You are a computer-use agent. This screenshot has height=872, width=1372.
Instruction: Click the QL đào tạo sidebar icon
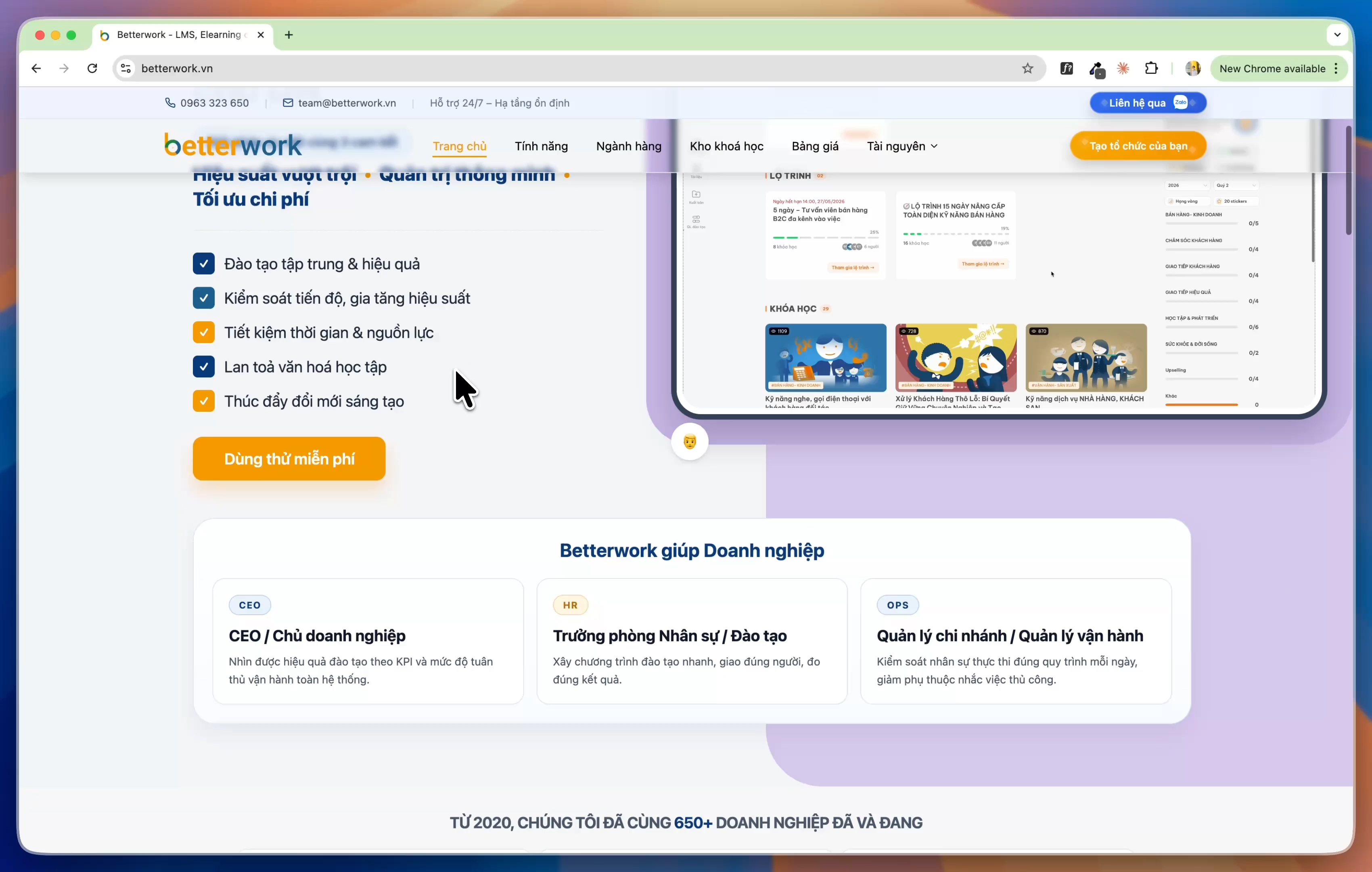(x=696, y=222)
